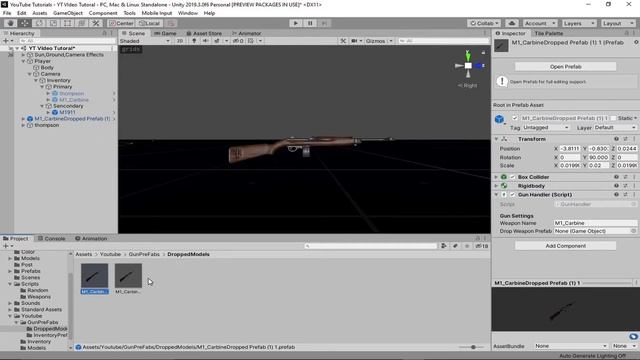Select the Rect tool in toolbar
Image resolution: width=640 pixels, height=360 pixels.
tap(67, 23)
